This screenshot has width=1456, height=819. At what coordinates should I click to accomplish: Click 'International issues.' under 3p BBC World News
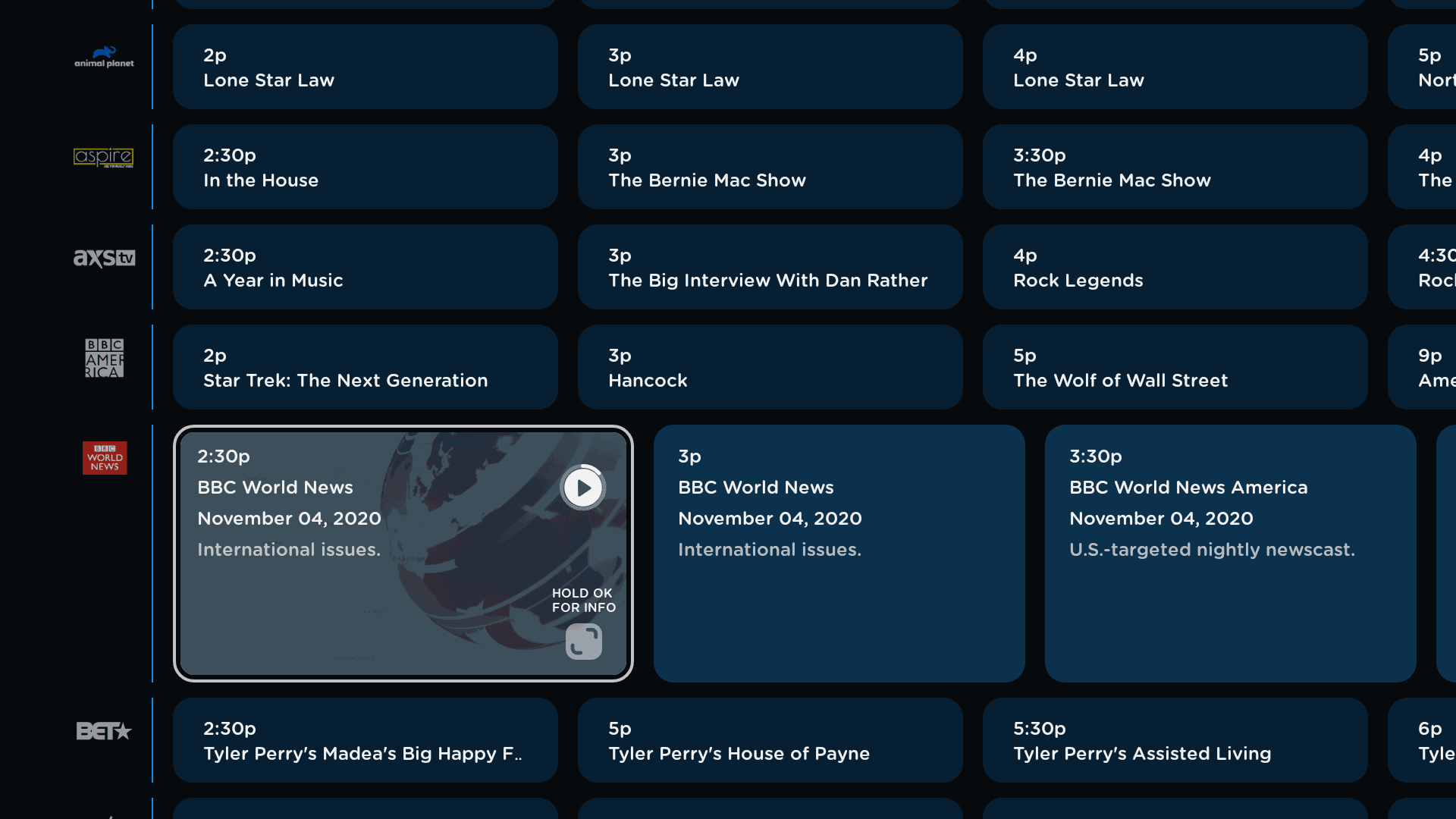(770, 550)
